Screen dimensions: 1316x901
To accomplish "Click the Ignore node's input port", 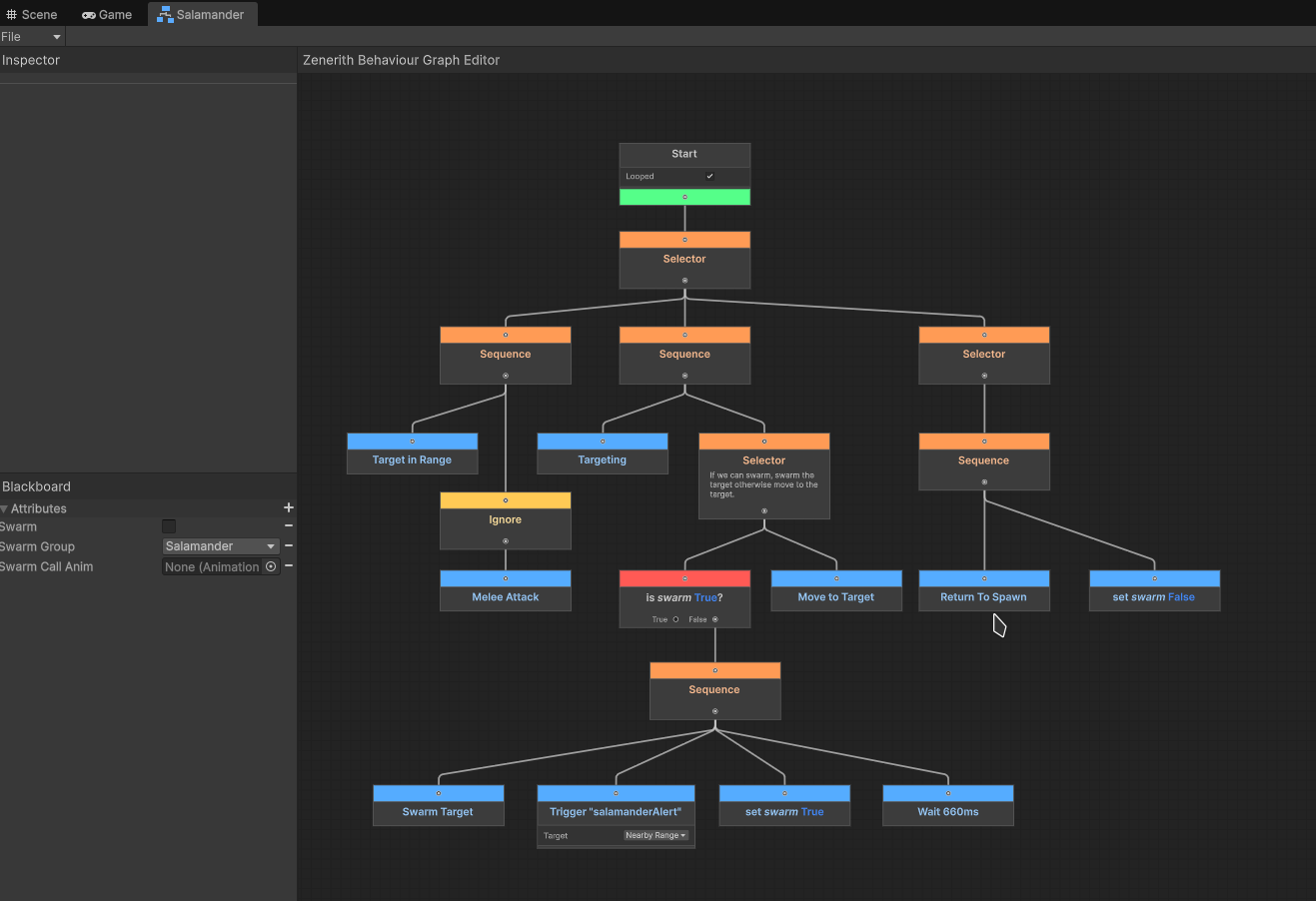I will coord(506,500).
